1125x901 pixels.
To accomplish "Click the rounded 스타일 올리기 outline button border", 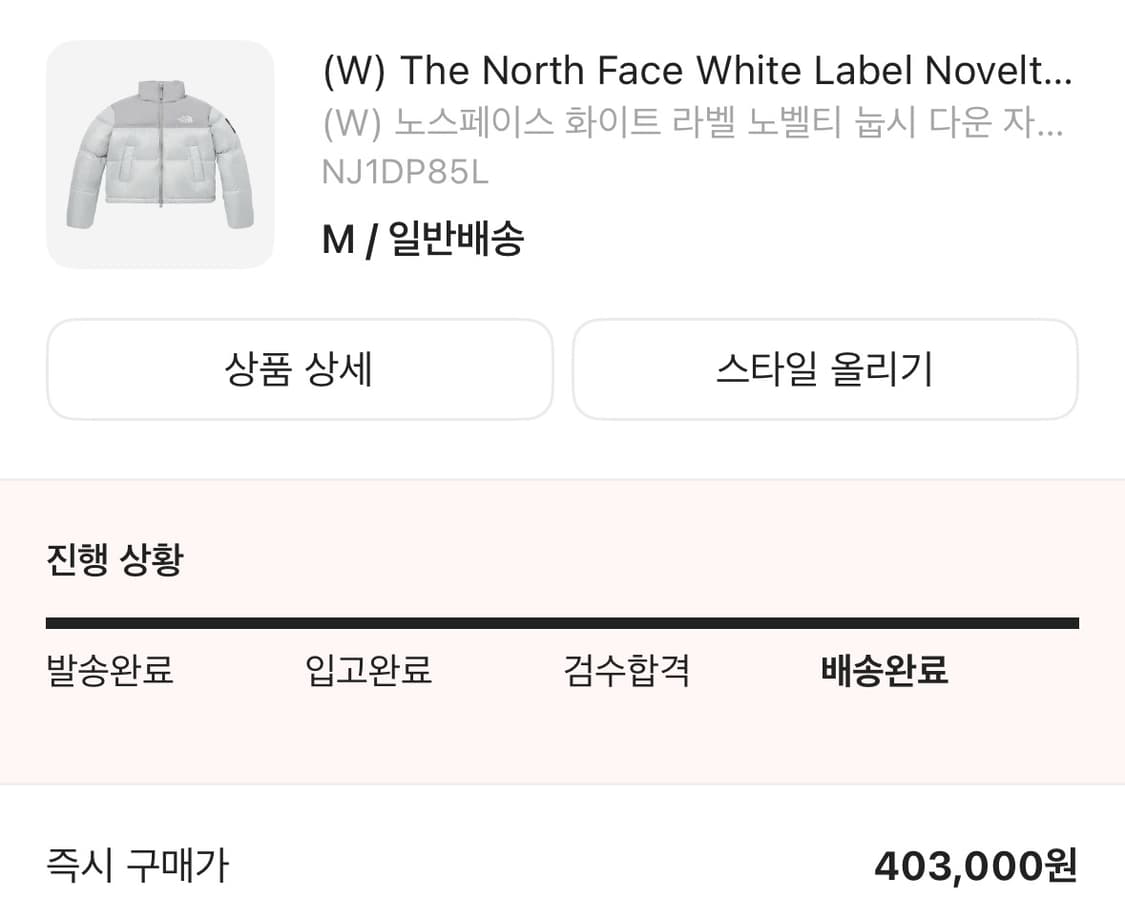I will [x=824, y=322].
